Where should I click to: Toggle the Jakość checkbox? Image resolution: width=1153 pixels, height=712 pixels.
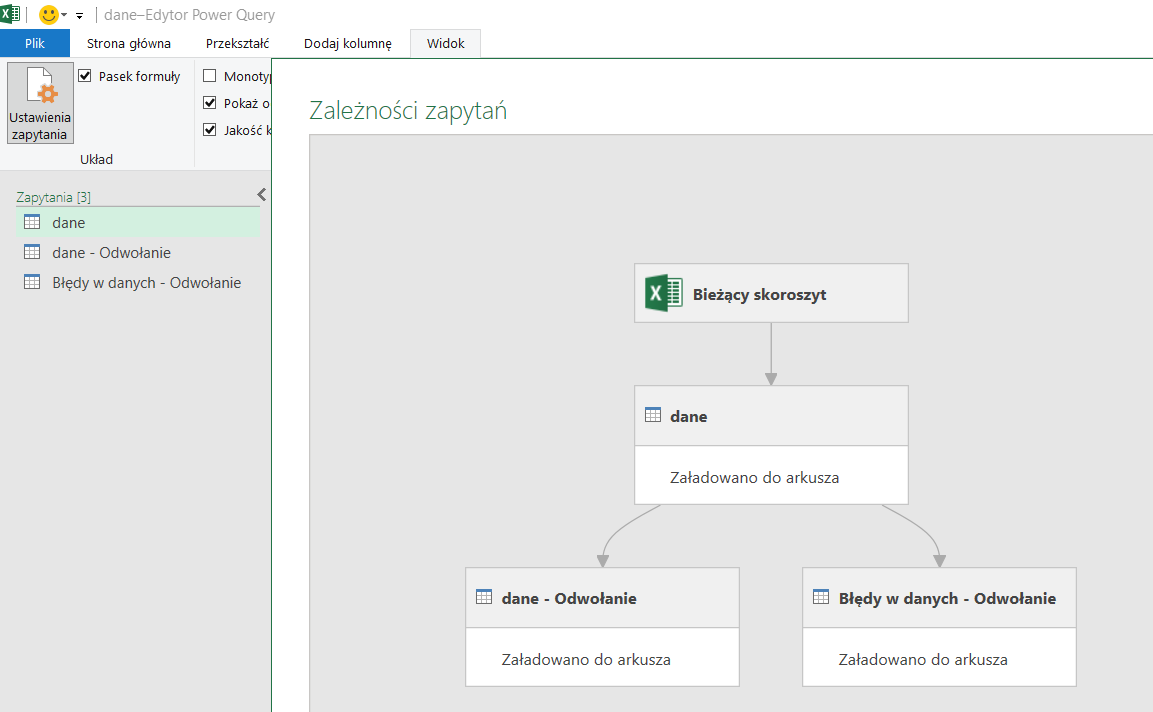click(x=210, y=129)
